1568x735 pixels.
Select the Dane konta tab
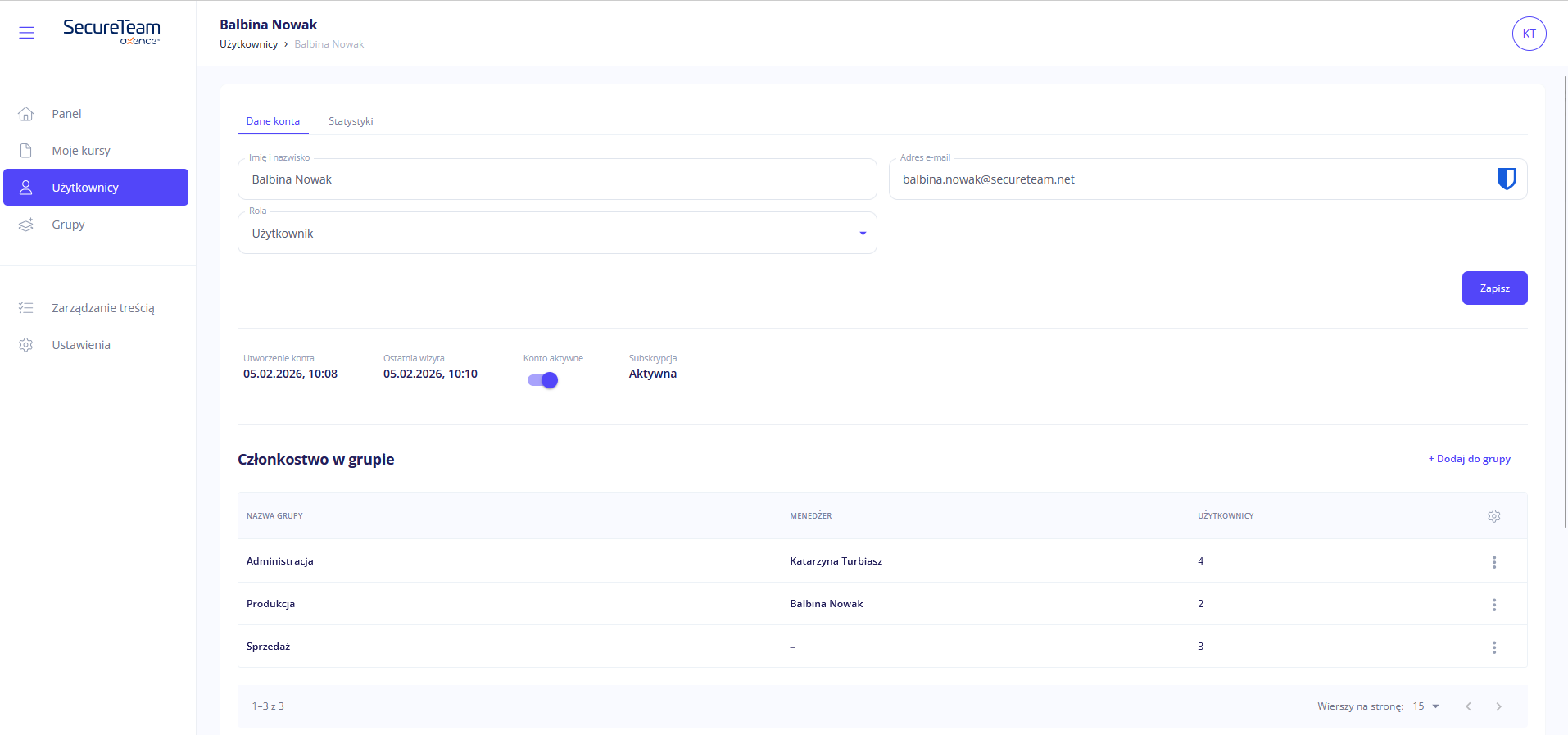[x=273, y=121]
